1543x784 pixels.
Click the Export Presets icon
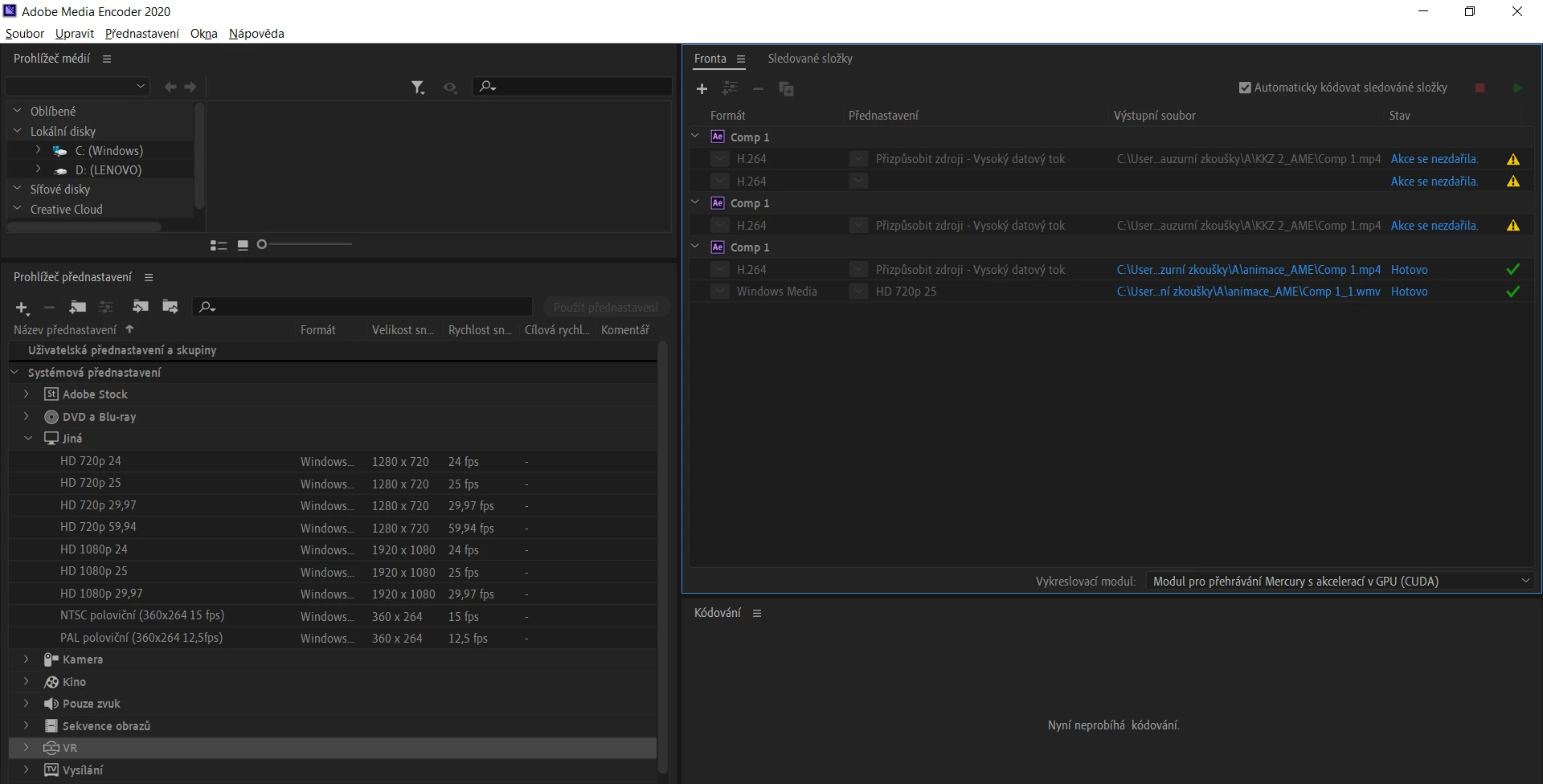pyautogui.click(x=170, y=307)
